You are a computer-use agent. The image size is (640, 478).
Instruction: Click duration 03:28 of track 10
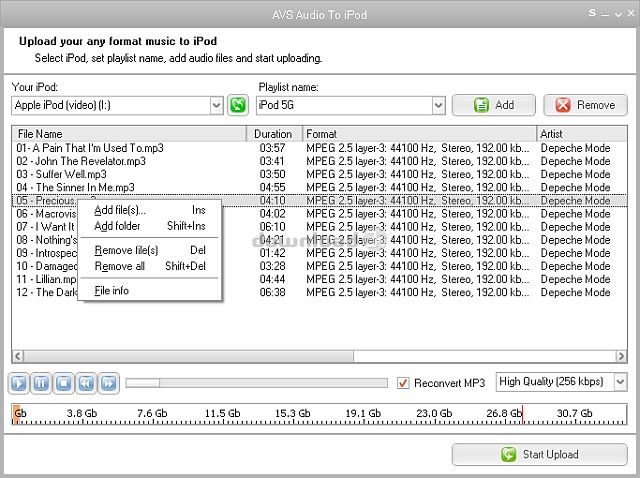(272, 266)
